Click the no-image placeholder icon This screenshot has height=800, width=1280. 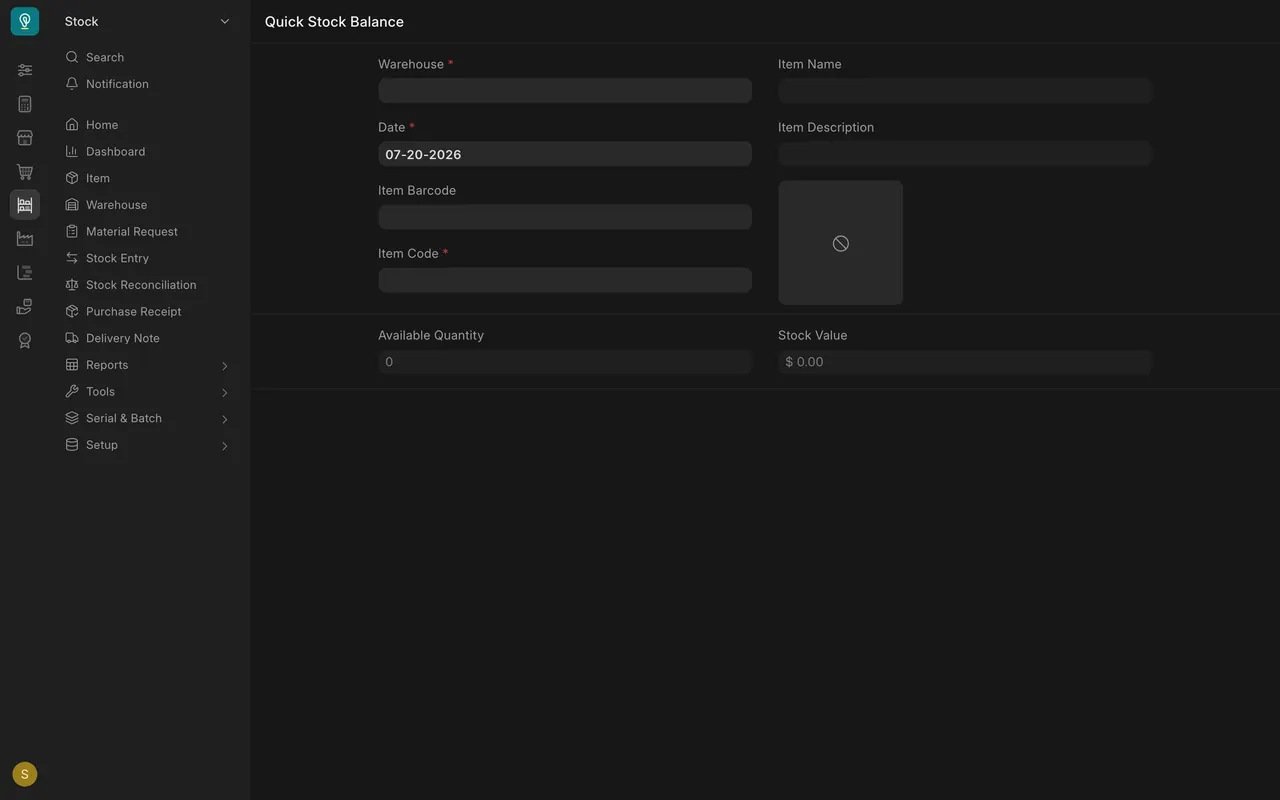[841, 243]
